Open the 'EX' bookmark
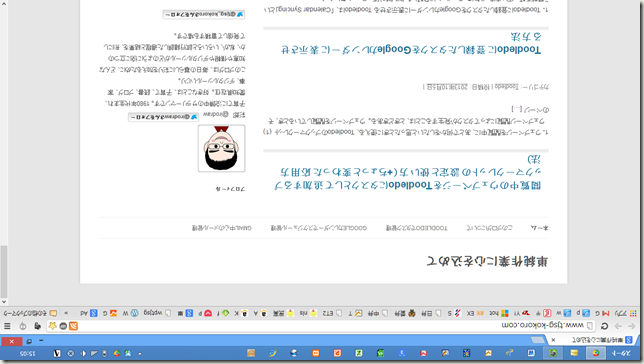This screenshot has width=644, height=364. click(476, 313)
